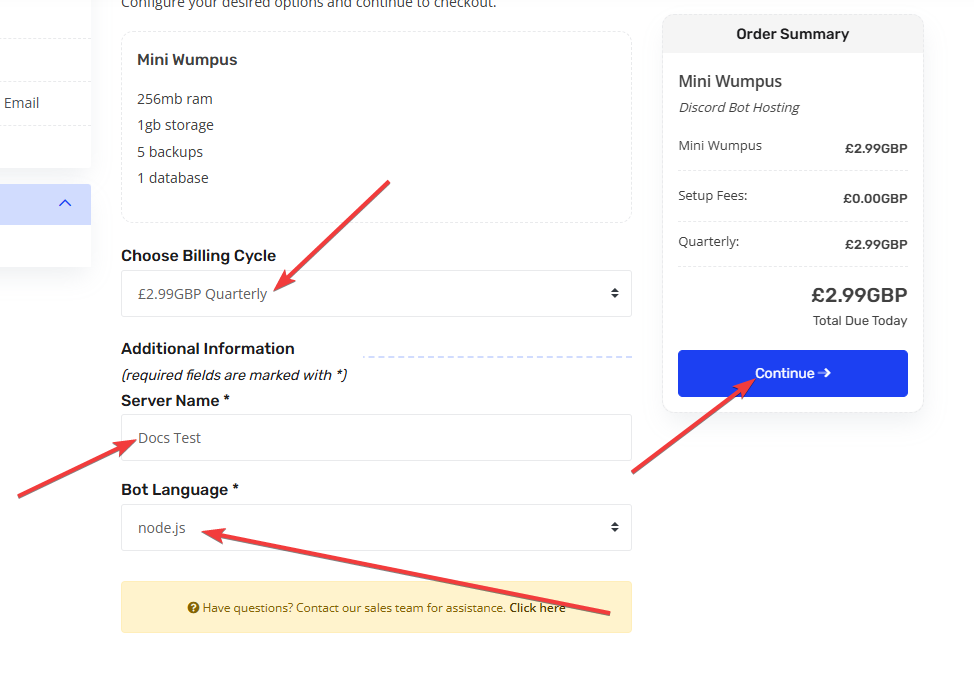
Task: Click the Setup Fees row in the order summary
Action: click(x=792, y=197)
